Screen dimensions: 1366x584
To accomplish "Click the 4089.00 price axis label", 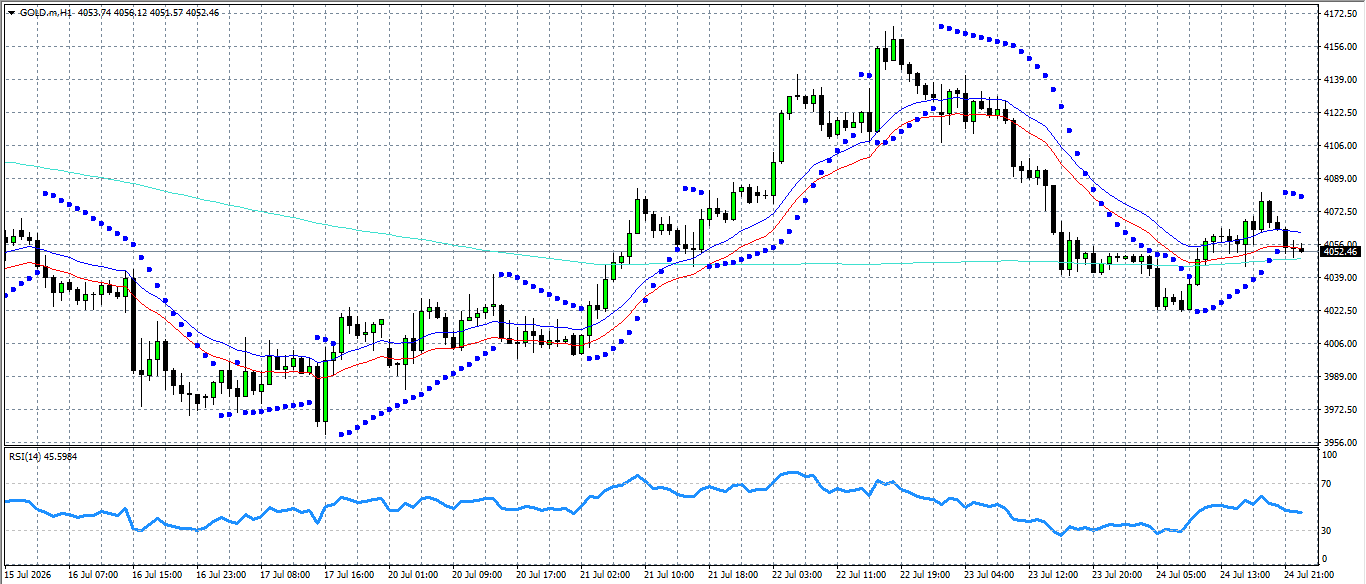I will pyautogui.click(x=1338, y=179).
